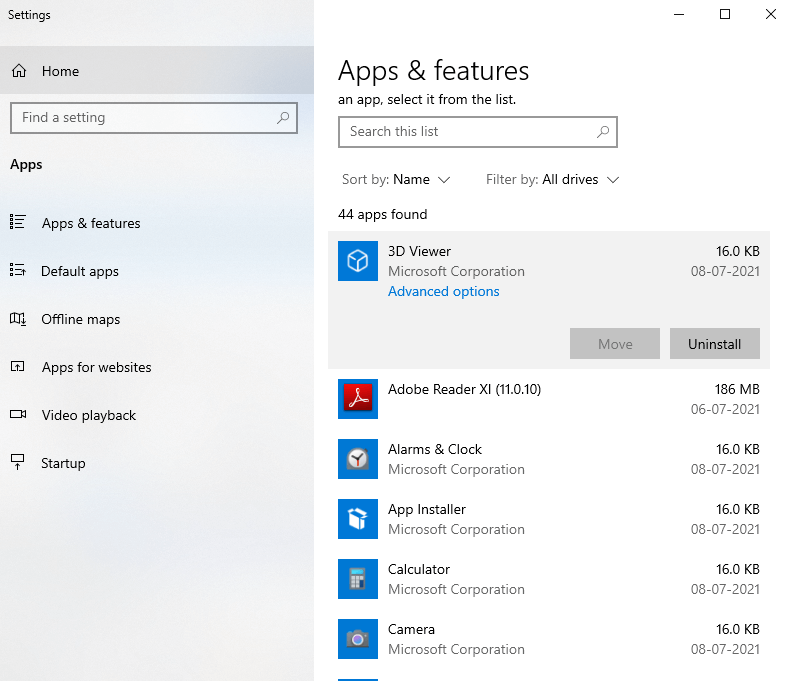The image size is (785, 681).
Task: Click the Move button for 3D Viewer
Action: tap(615, 344)
